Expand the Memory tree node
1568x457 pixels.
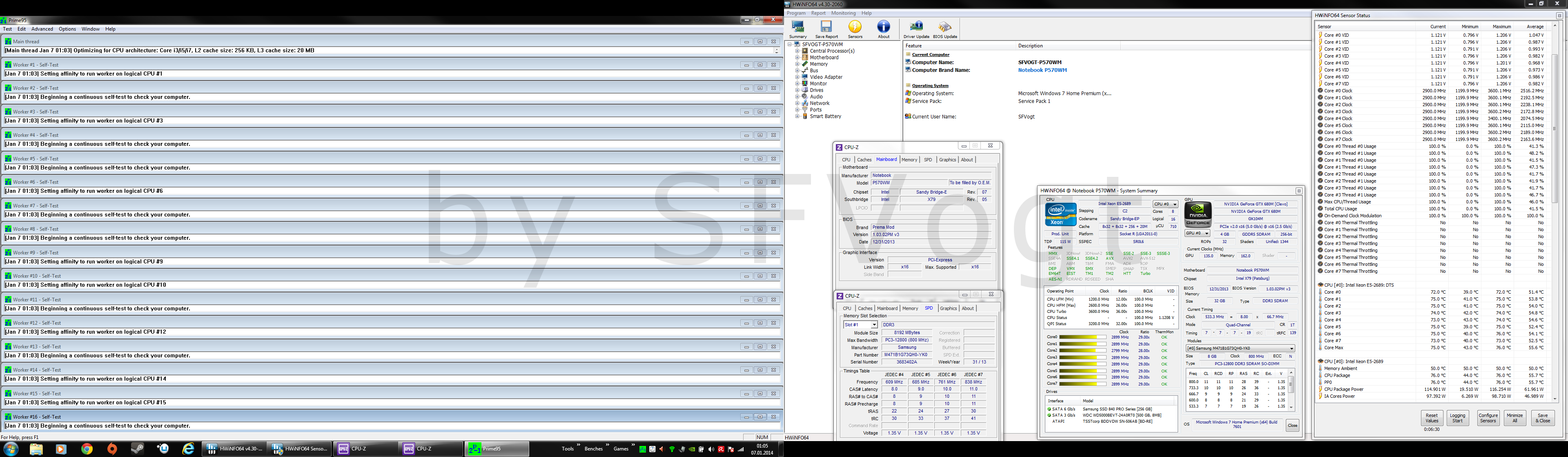click(x=797, y=64)
